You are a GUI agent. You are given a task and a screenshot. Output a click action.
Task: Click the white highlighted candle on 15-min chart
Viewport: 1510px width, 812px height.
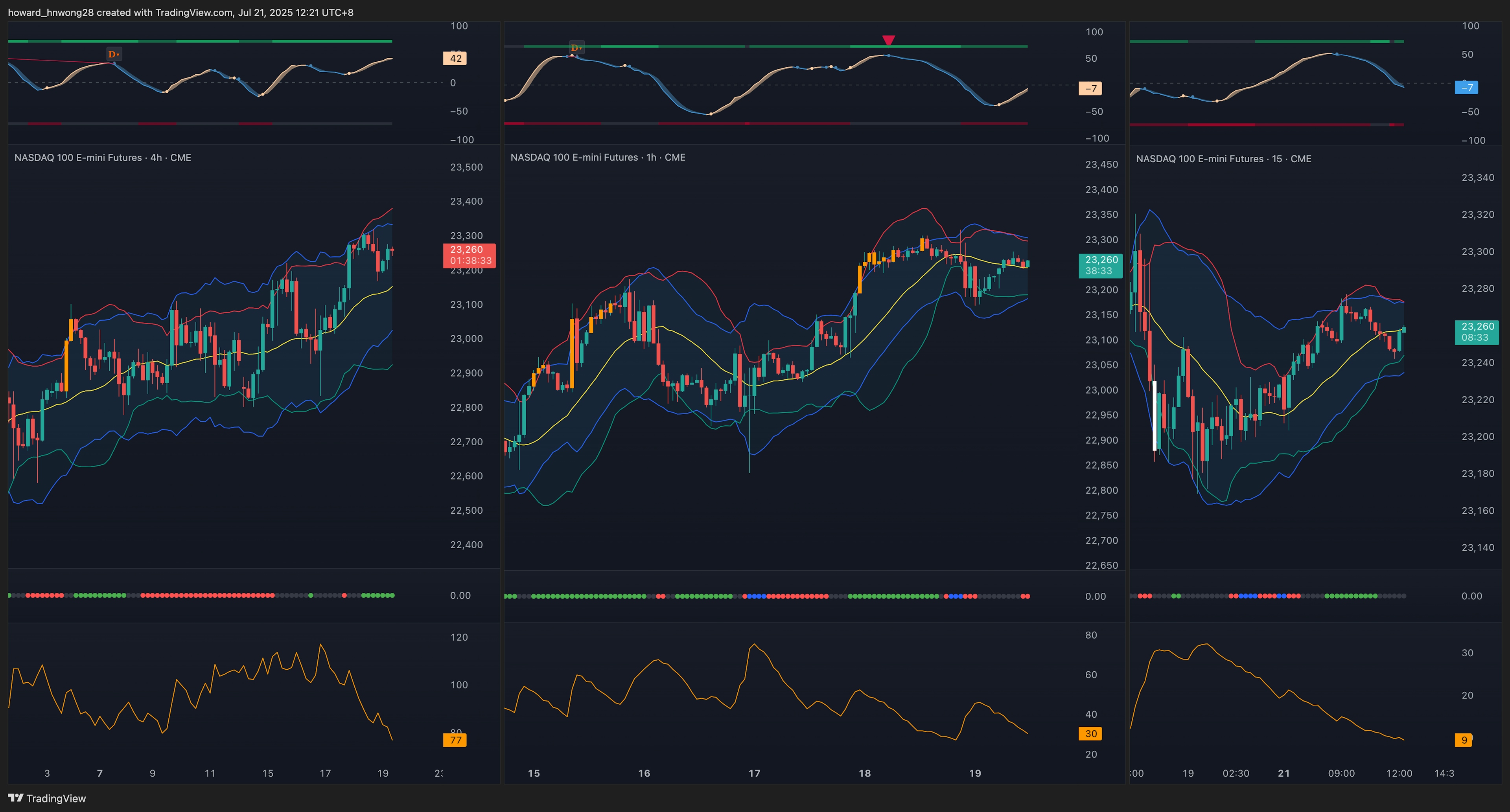click(x=1155, y=415)
